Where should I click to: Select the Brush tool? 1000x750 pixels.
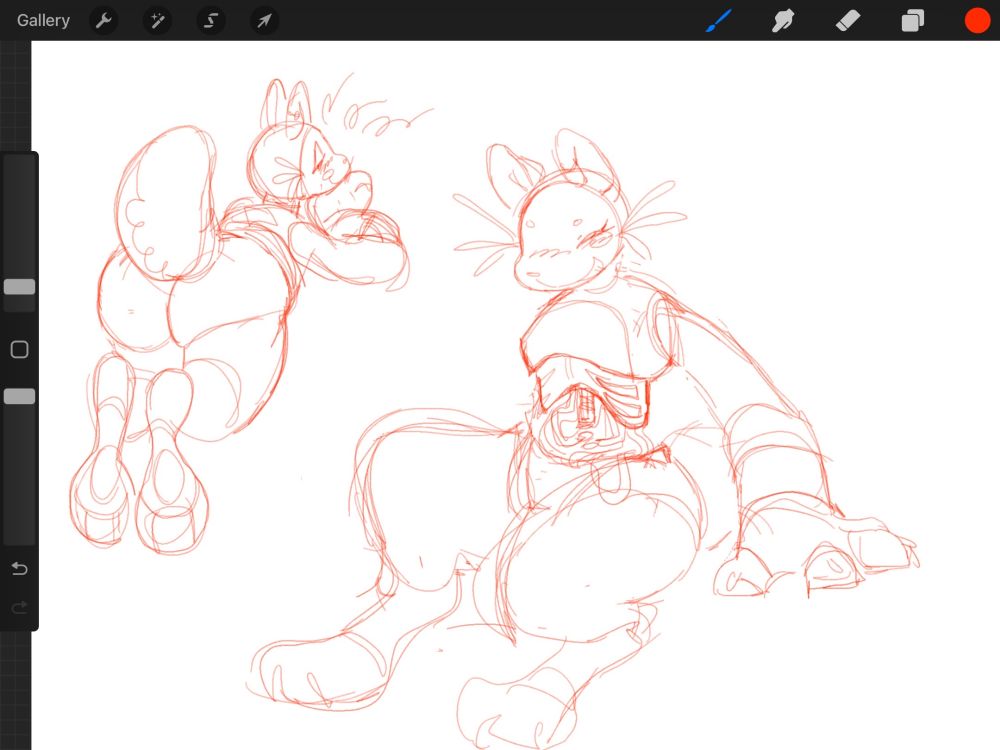(719, 20)
